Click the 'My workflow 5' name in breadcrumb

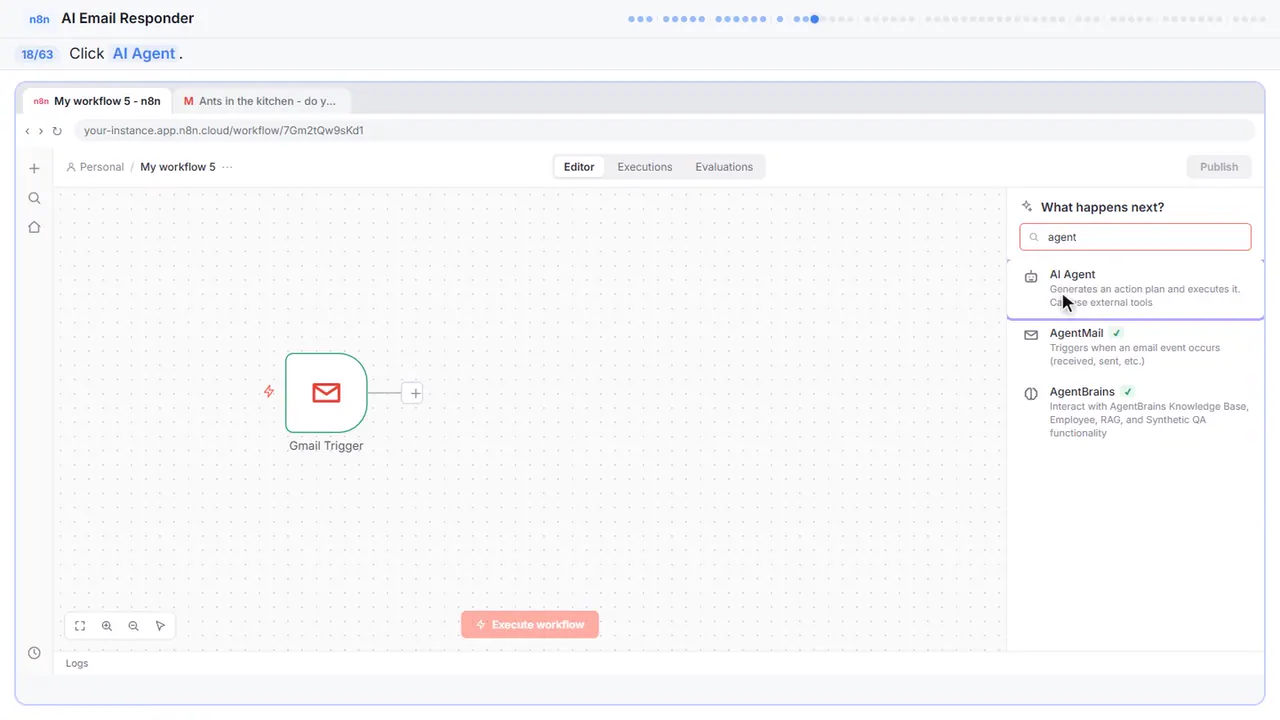(178, 167)
